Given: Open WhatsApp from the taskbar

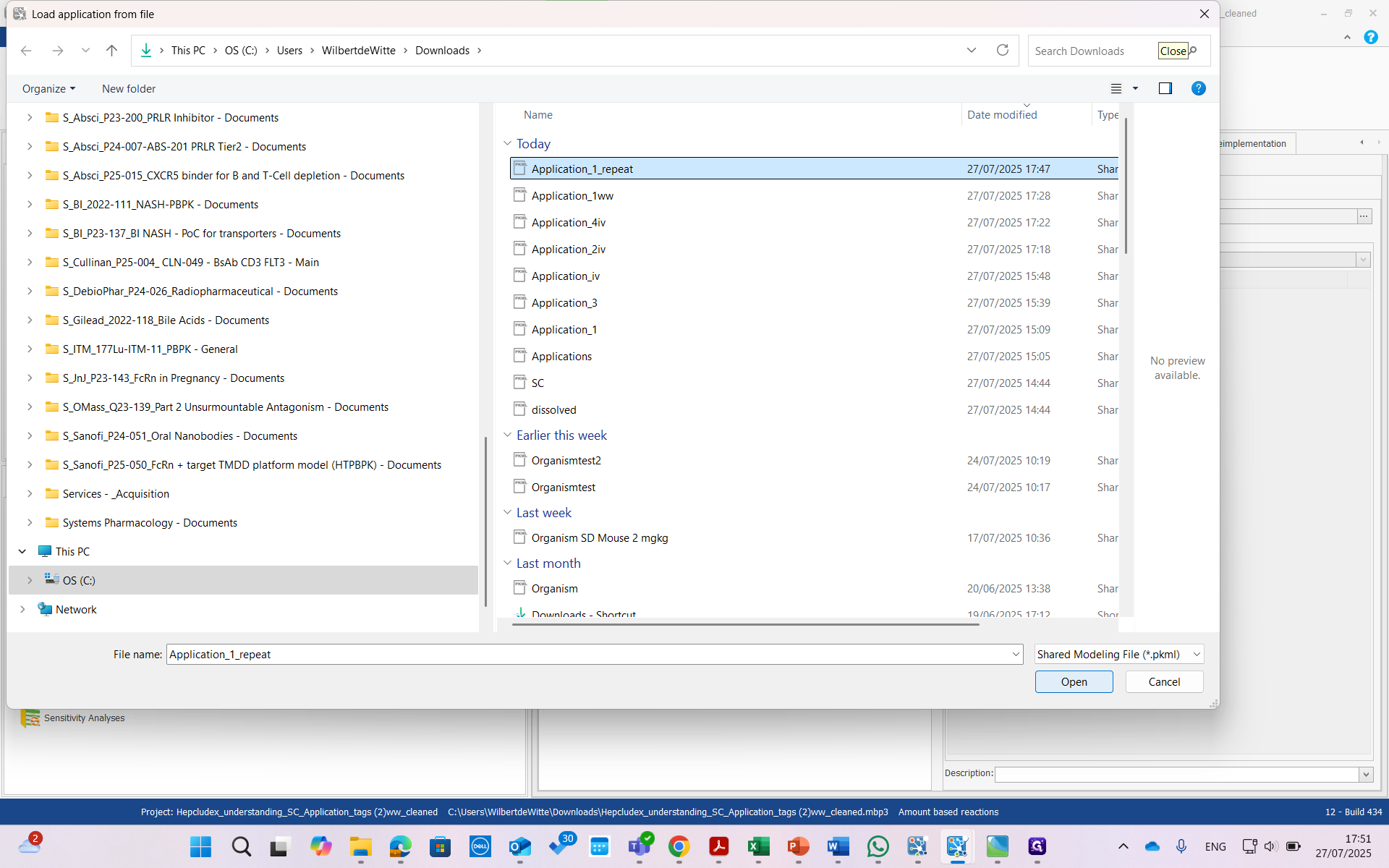Looking at the screenshot, I should click(878, 846).
